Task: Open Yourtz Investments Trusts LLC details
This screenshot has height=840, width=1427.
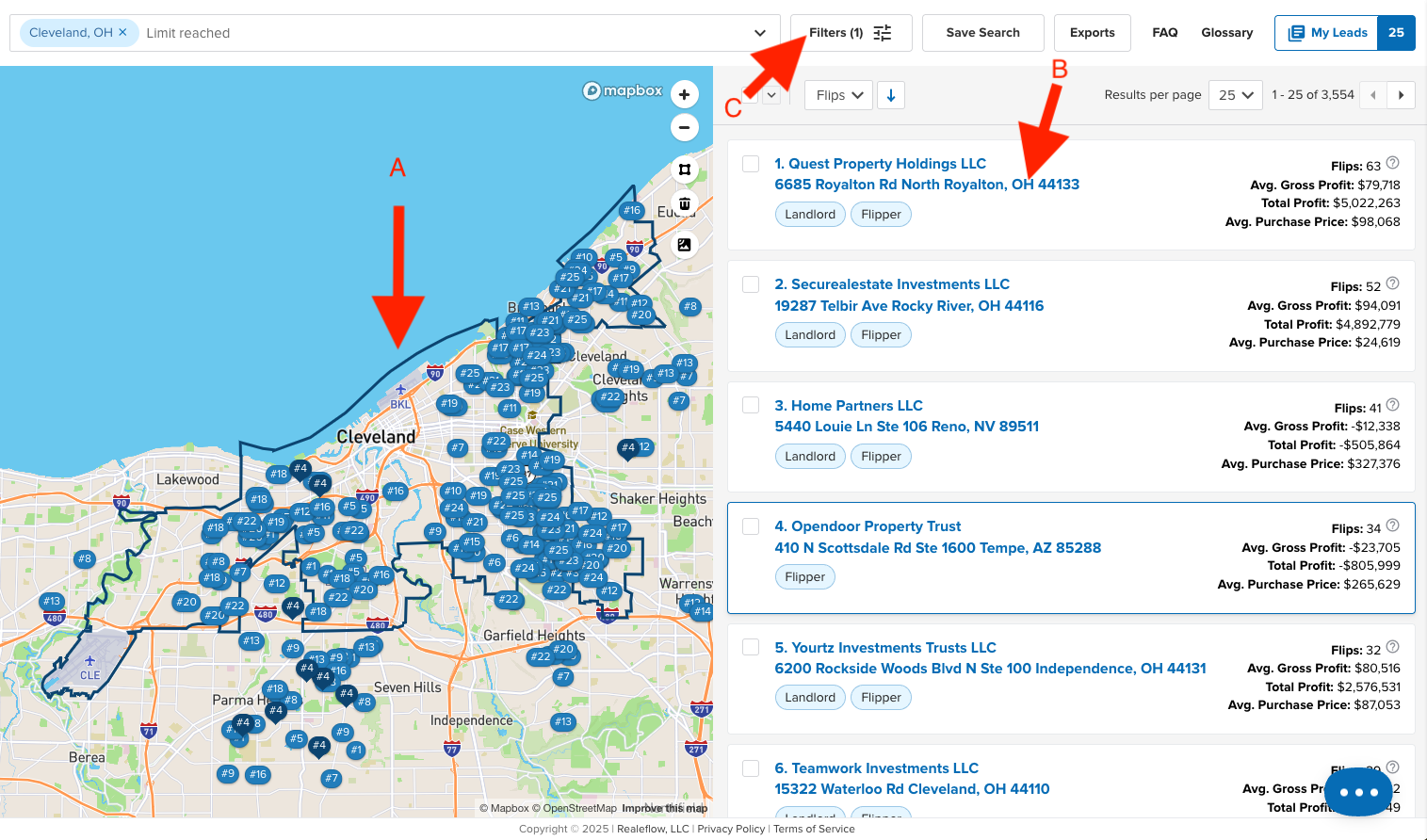Action: point(885,648)
